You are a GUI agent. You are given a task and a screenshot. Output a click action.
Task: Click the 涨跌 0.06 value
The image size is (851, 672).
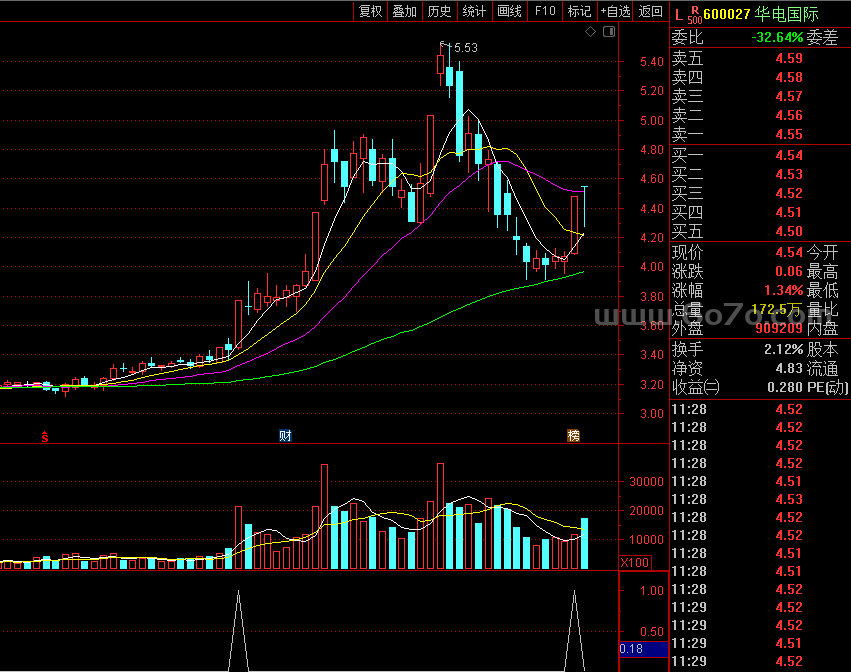pos(789,271)
